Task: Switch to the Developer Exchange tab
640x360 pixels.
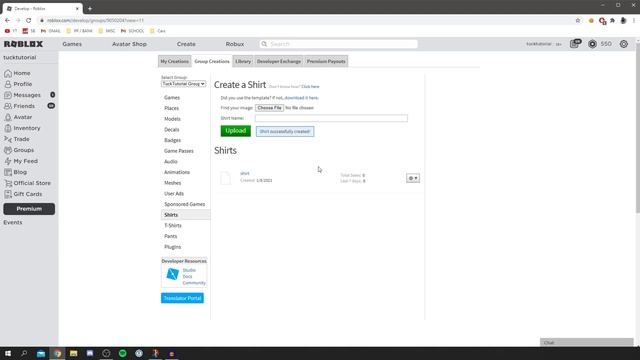Action: click(279, 61)
